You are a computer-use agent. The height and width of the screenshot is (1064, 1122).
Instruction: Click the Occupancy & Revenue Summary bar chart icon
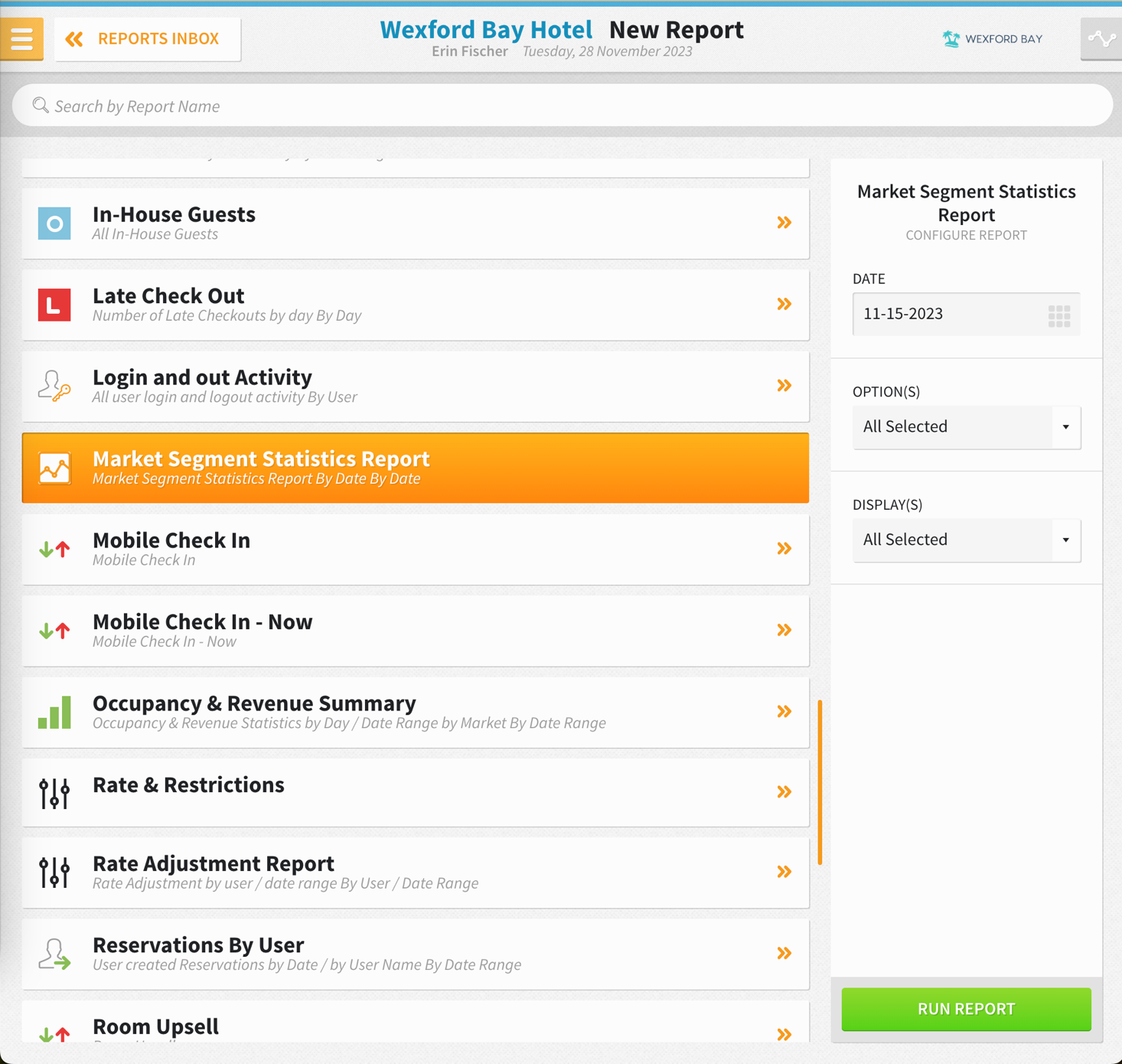[x=54, y=712]
